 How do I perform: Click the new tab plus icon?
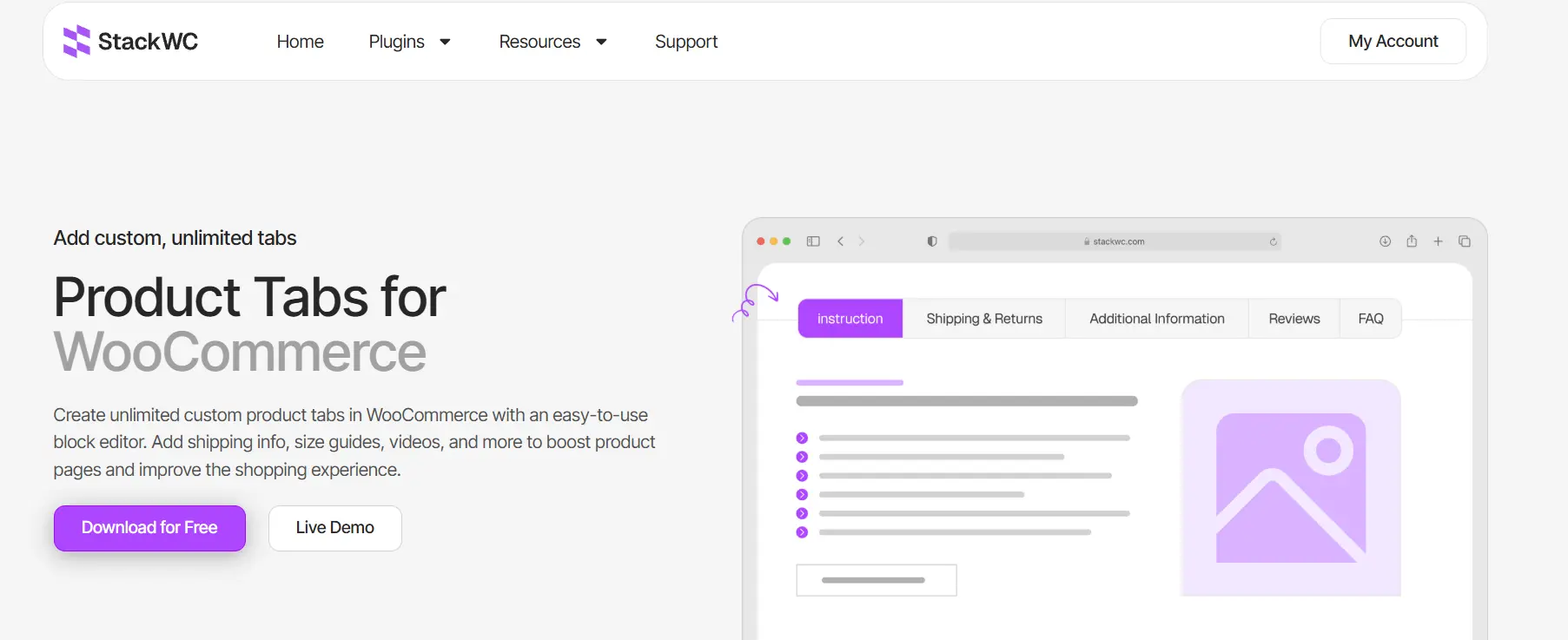tap(1438, 241)
